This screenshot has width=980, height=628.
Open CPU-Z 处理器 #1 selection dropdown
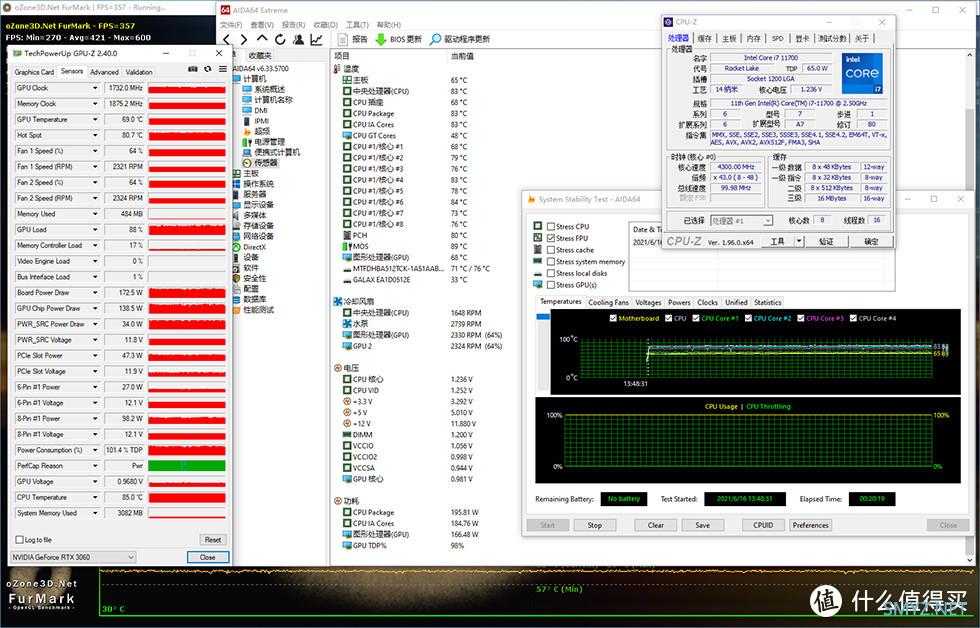pyautogui.click(x=742, y=221)
